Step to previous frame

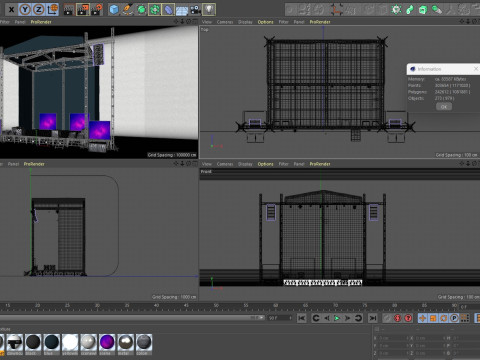tap(327, 318)
